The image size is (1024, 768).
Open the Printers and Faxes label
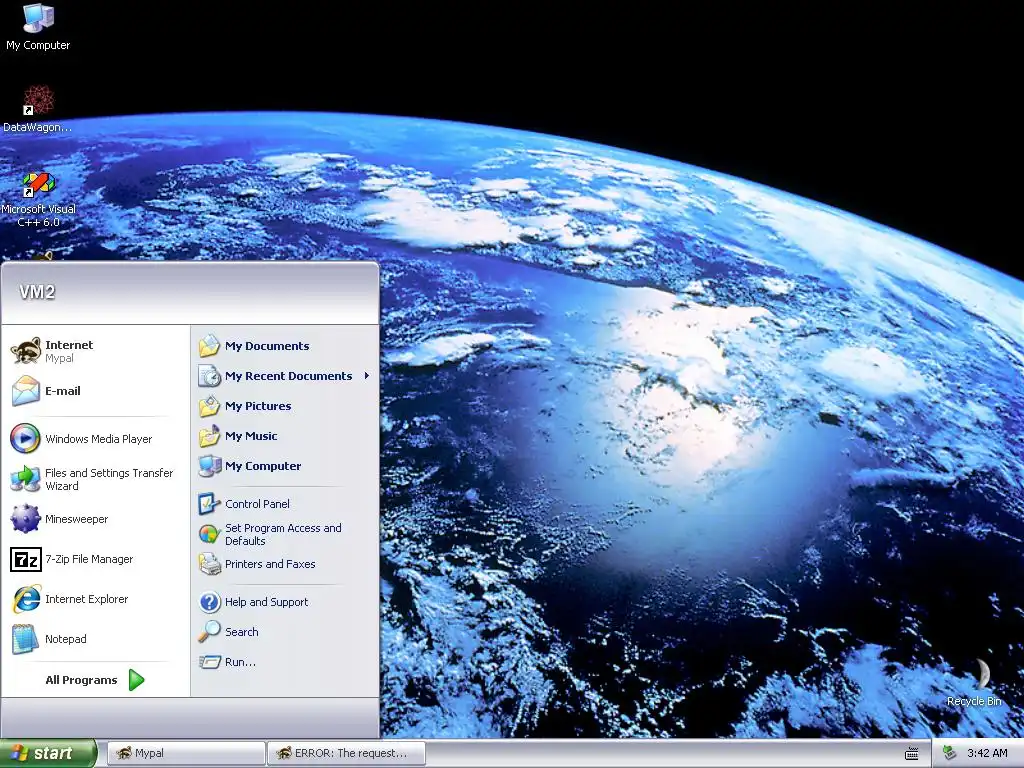pyautogui.click(x=270, y=564)
